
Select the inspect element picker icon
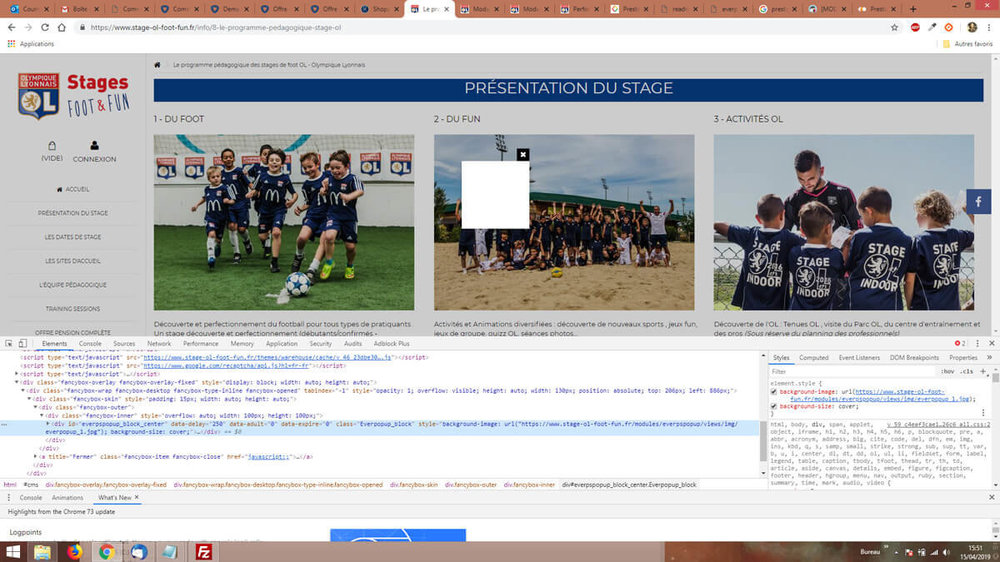click(x=9, y=343)
